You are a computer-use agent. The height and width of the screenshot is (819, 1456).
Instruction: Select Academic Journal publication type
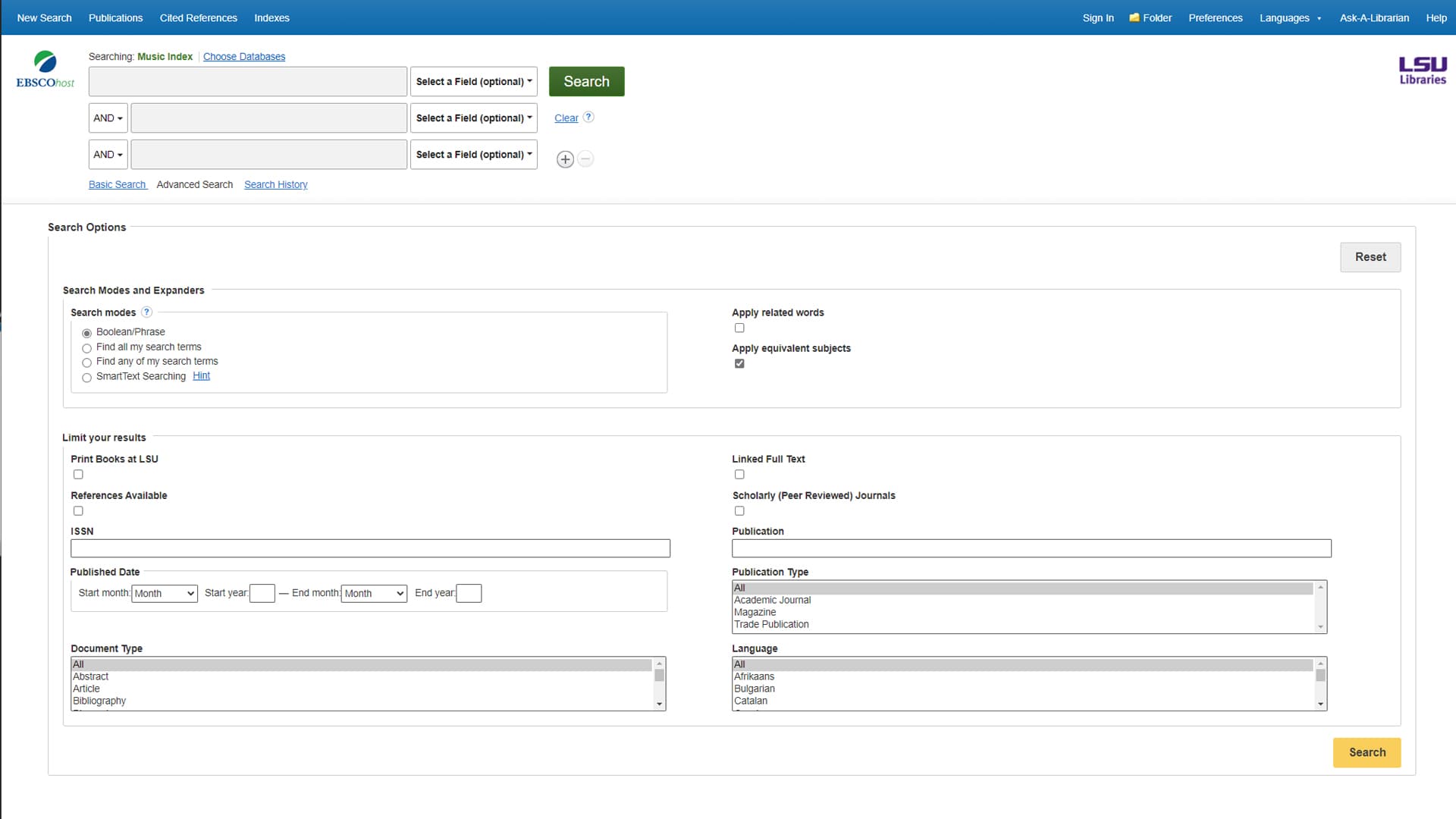(x=1023, y=600)
